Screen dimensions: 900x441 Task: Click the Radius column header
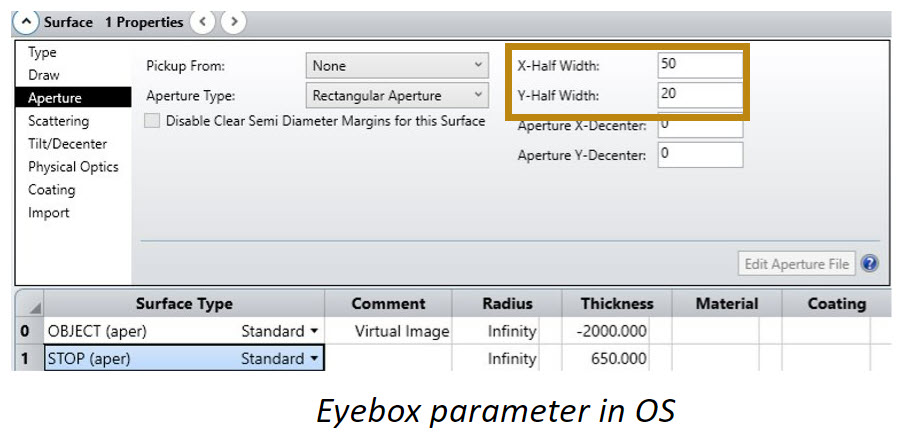click(507, 303)
